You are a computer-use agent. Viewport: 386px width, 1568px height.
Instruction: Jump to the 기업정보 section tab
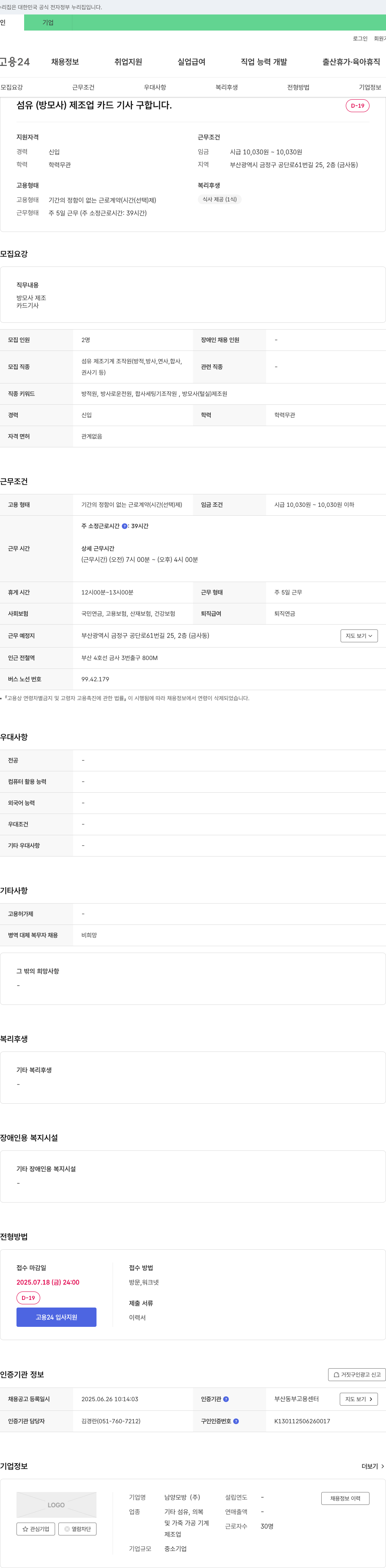click(x=370, y=87)
